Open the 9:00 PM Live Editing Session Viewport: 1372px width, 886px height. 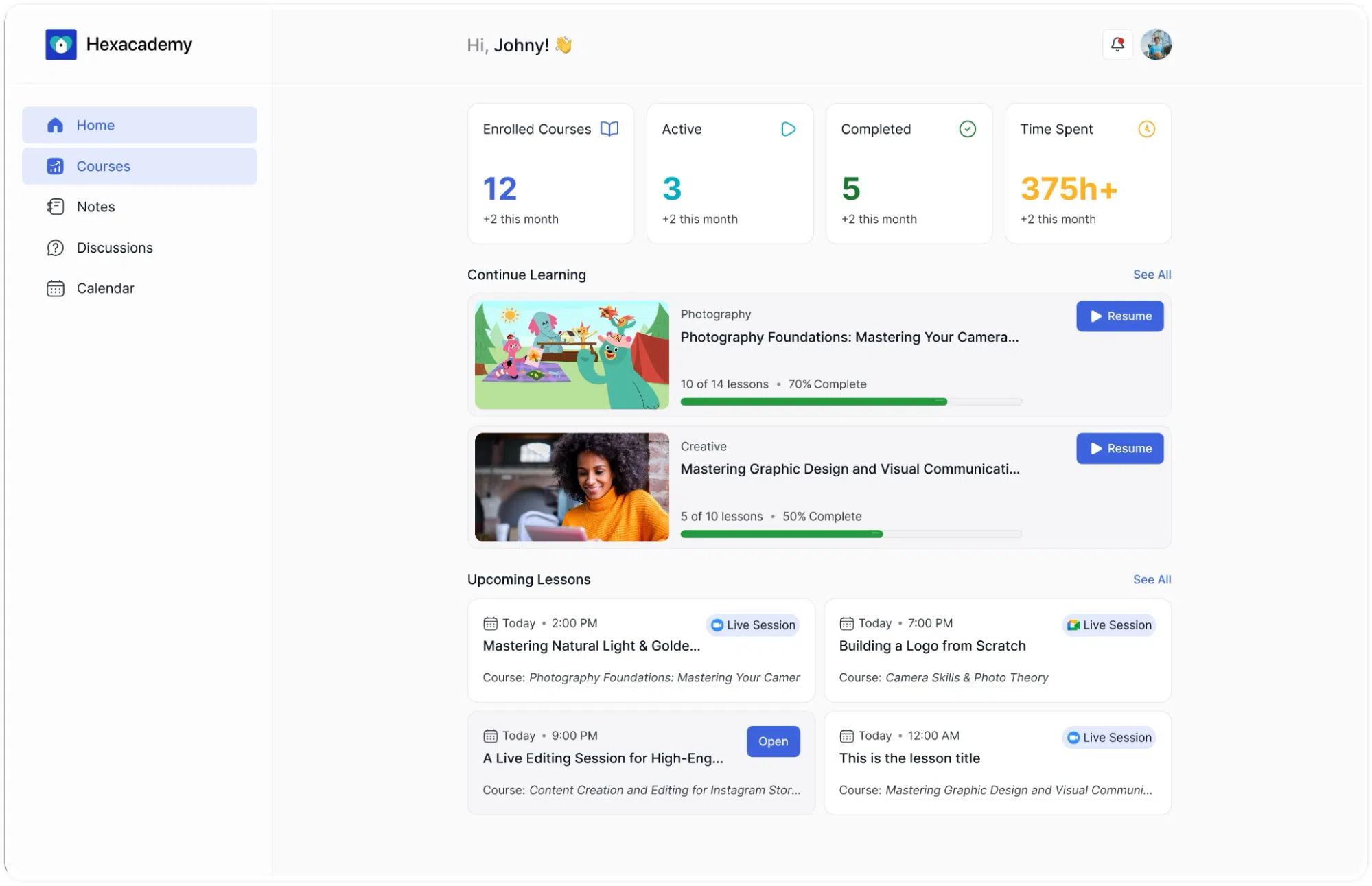pyautogui.click(x=773, y=742)
